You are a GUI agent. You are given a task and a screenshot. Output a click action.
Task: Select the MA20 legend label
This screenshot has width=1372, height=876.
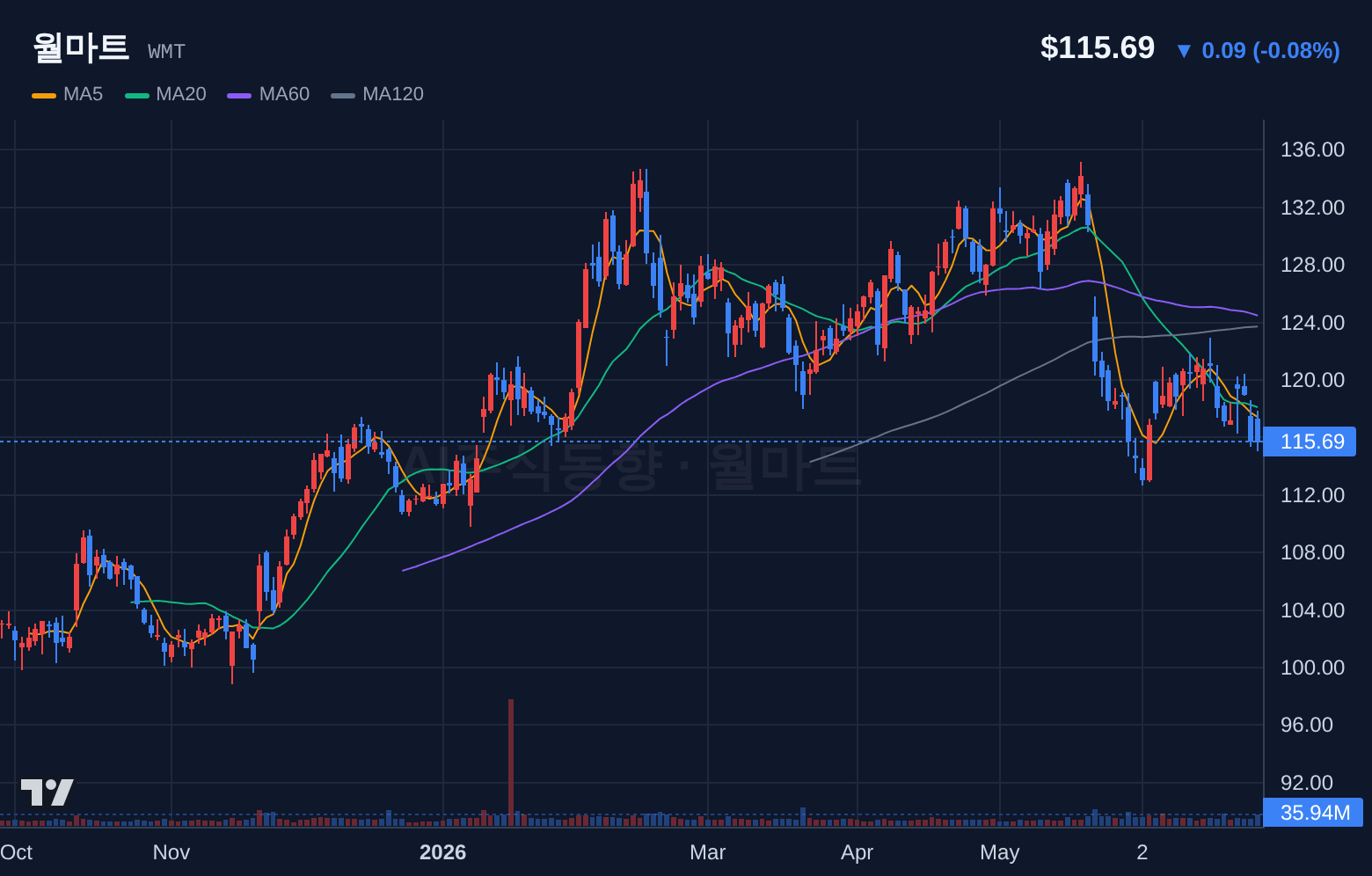pyautogui.click(x=180, y=94)
